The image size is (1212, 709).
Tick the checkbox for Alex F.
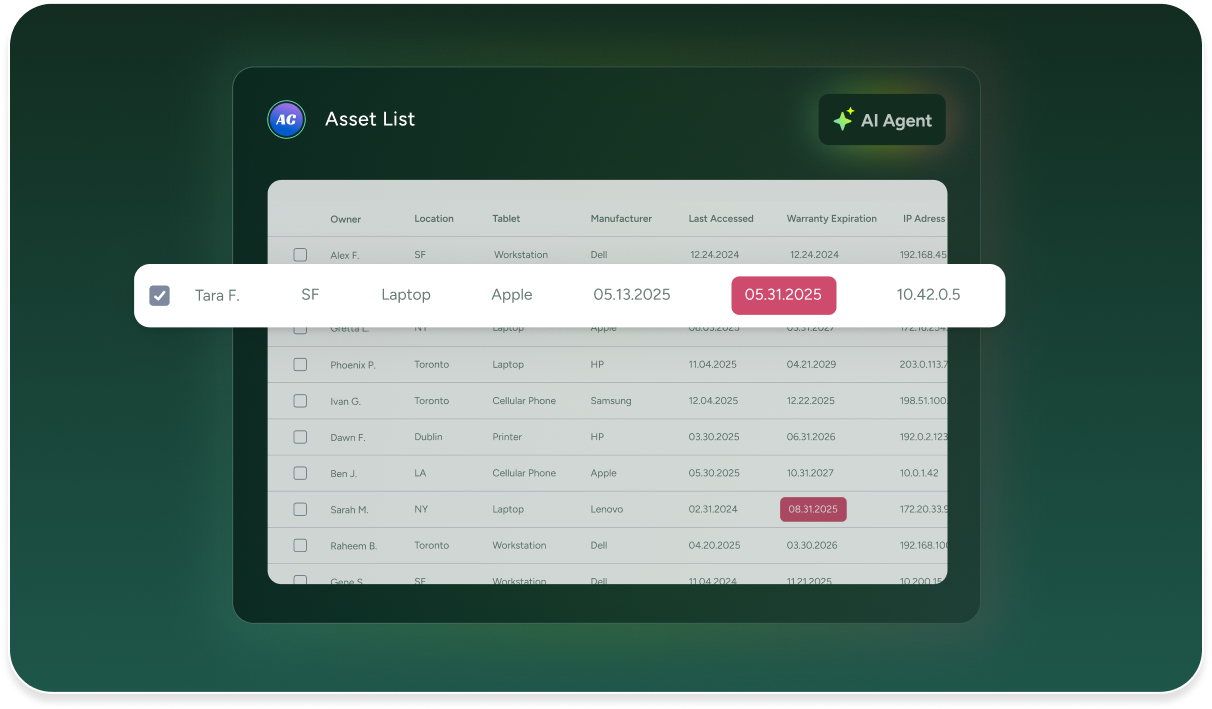point(300,255)
